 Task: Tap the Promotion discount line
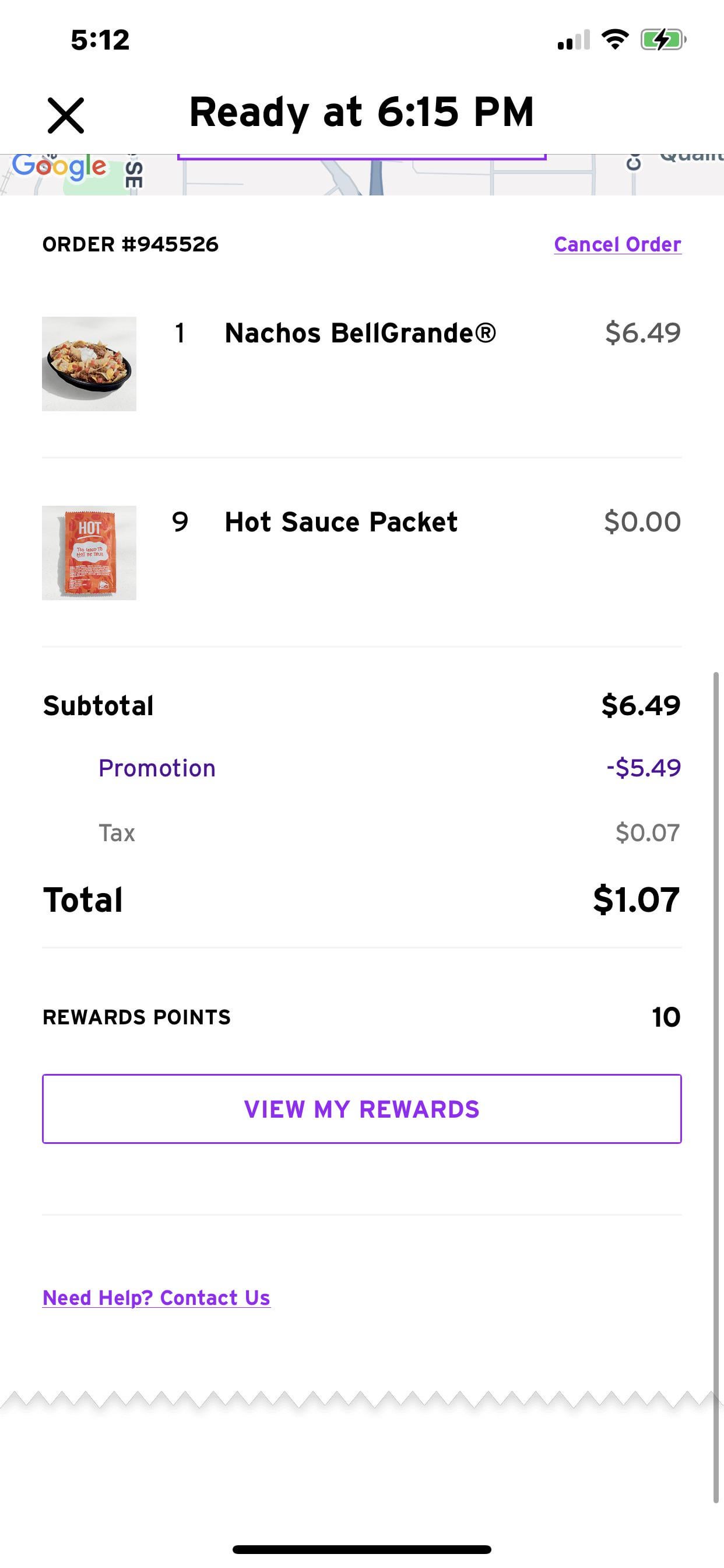coord(157,768)
